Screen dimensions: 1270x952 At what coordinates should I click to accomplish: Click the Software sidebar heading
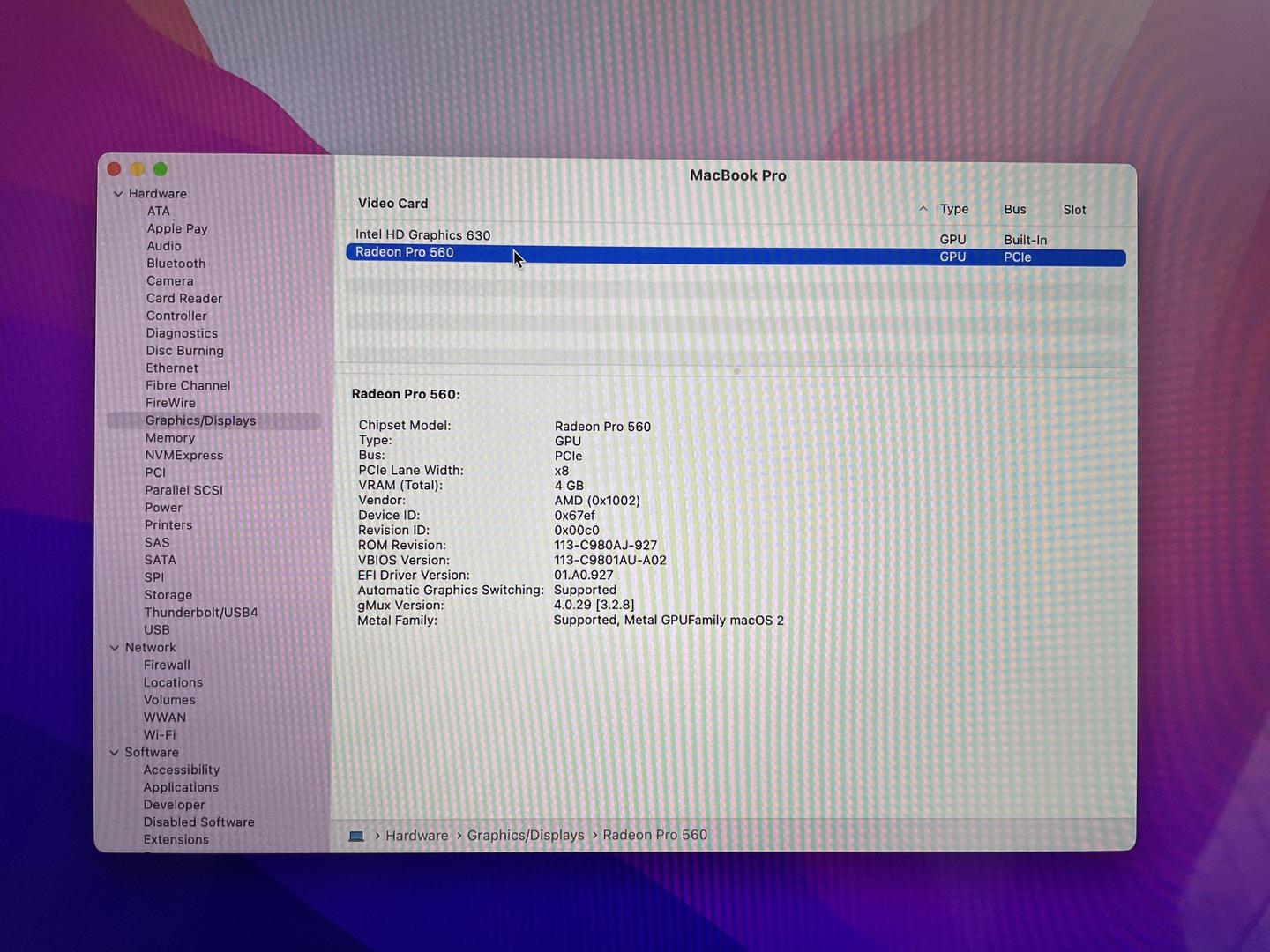tap(152, 753)
